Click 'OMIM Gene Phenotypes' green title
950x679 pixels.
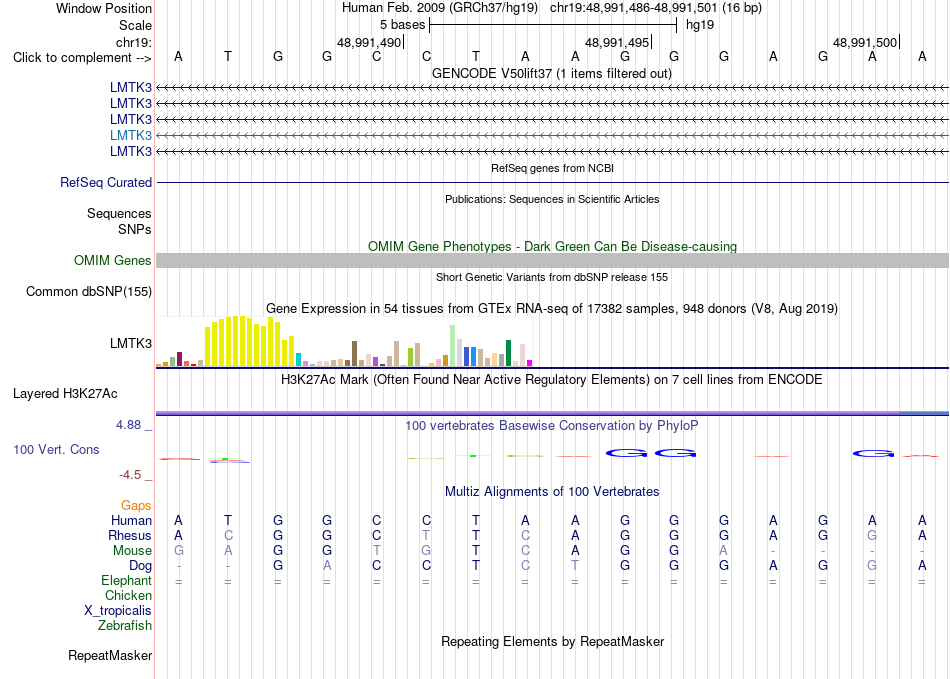[x=552, y=247]
